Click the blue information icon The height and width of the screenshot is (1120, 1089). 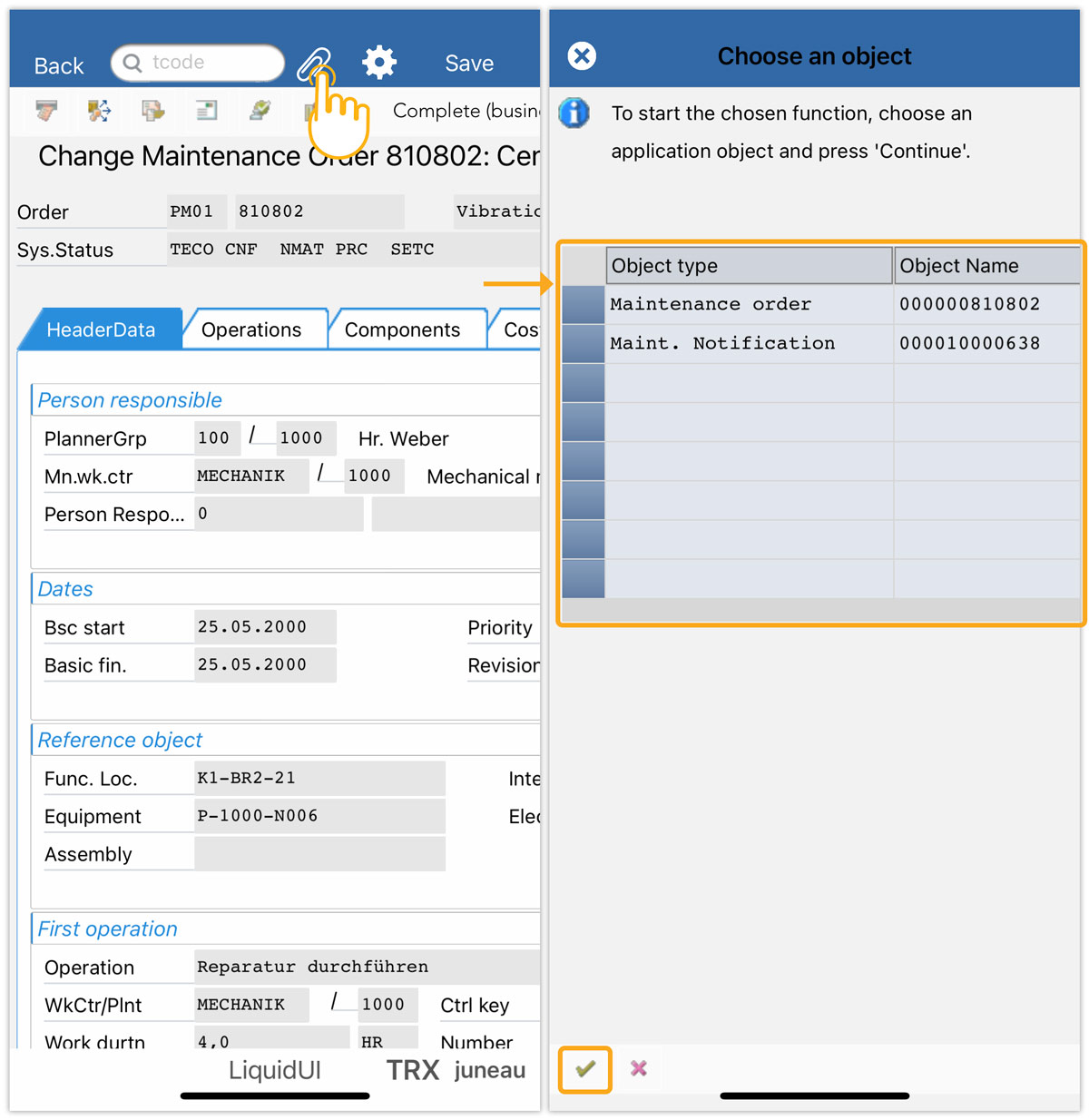coord(574,113)
